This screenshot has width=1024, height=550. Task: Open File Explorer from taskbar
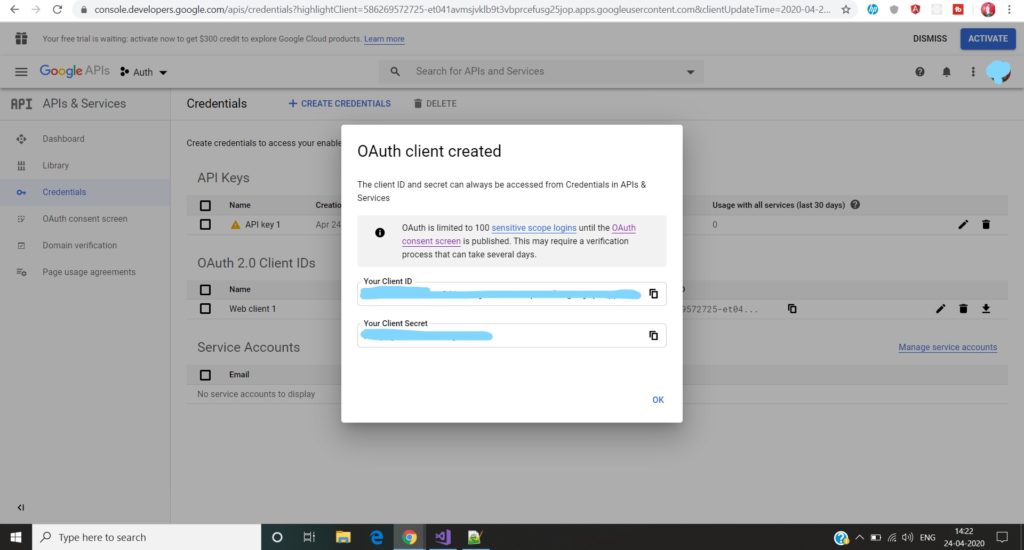point(343,537)
